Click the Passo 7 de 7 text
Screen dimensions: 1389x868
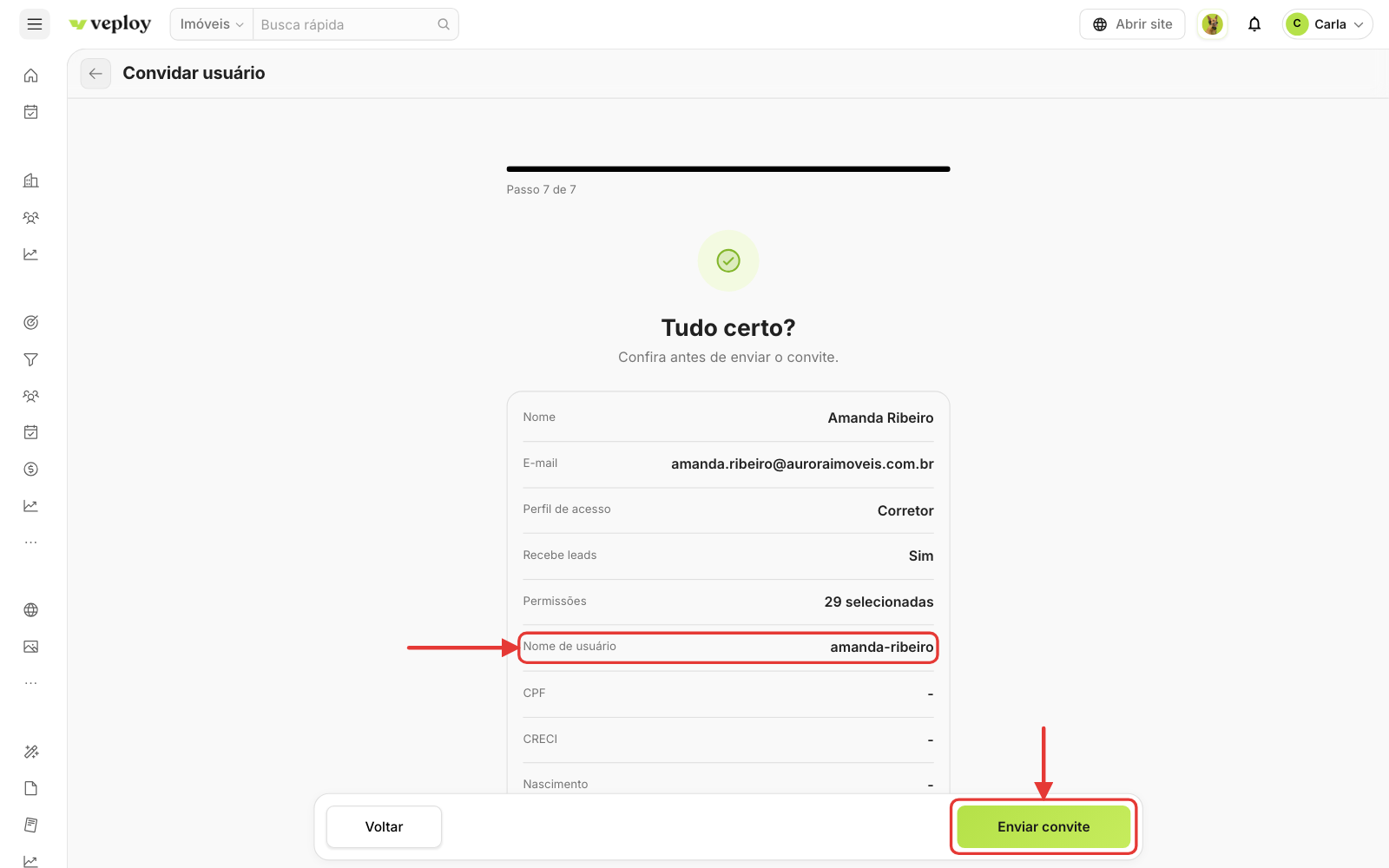click(x=541, y=190)
